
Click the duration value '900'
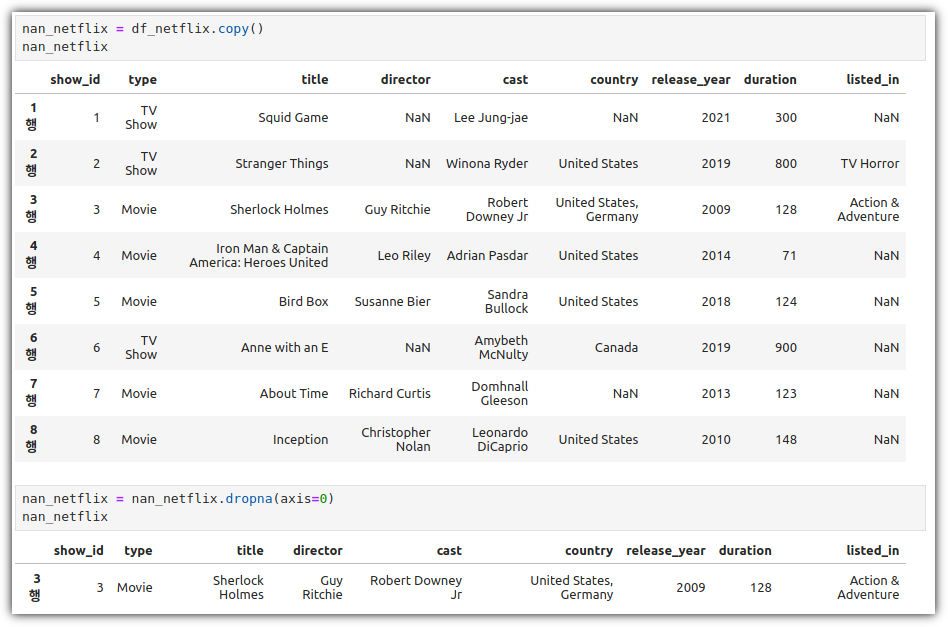[786, 347]
